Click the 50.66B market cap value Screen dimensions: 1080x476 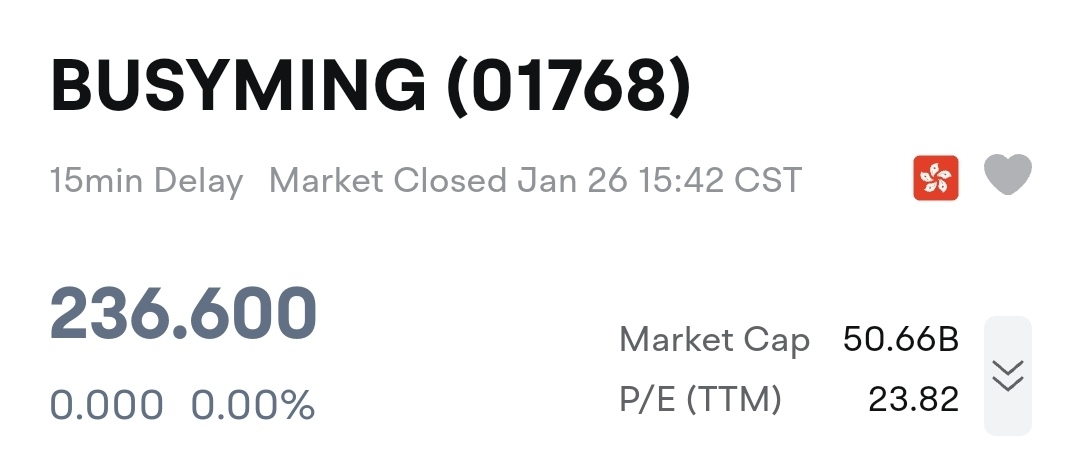(901, 340)
